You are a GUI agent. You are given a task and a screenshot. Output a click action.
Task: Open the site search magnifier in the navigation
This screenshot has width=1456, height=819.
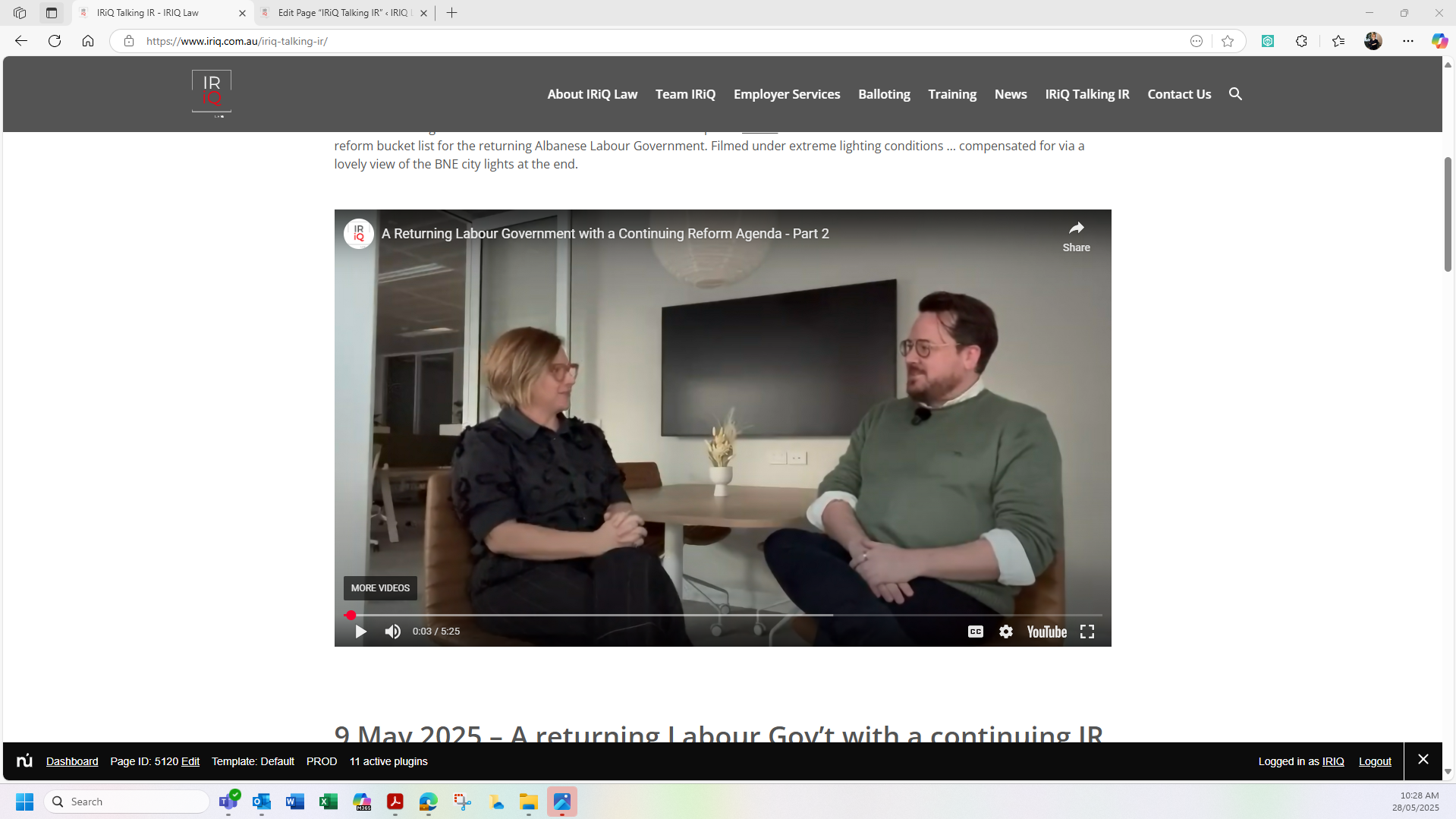(1235, 94)
